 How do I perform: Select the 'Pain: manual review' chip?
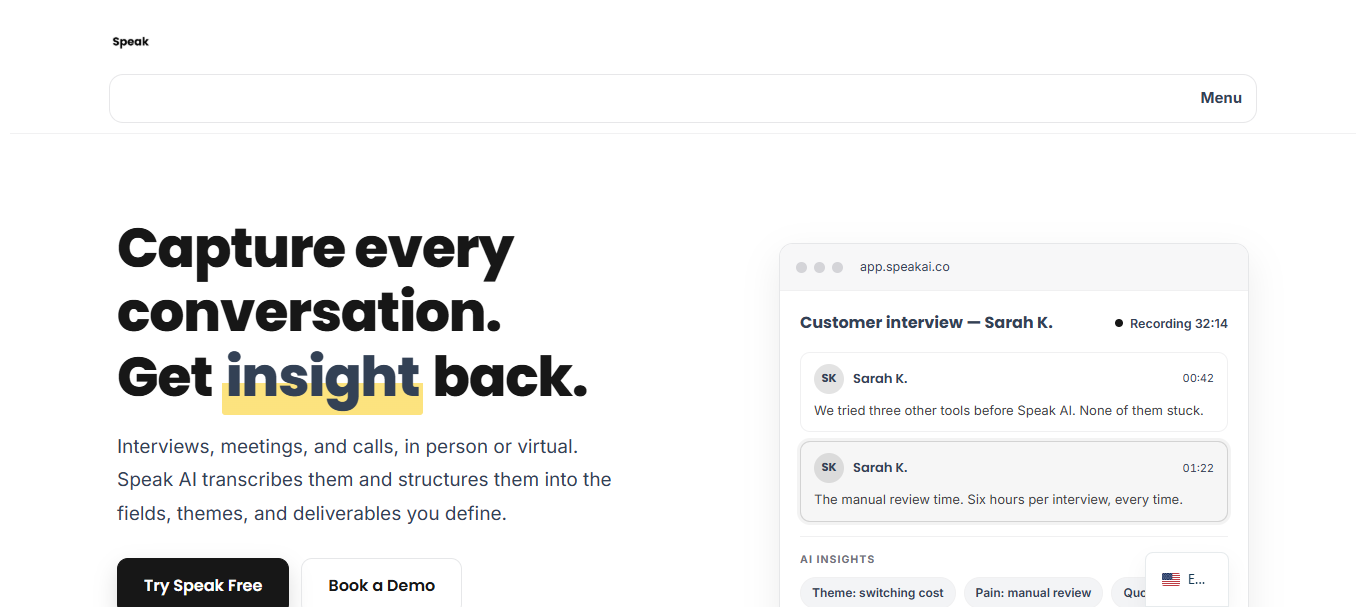[1033, 593]
